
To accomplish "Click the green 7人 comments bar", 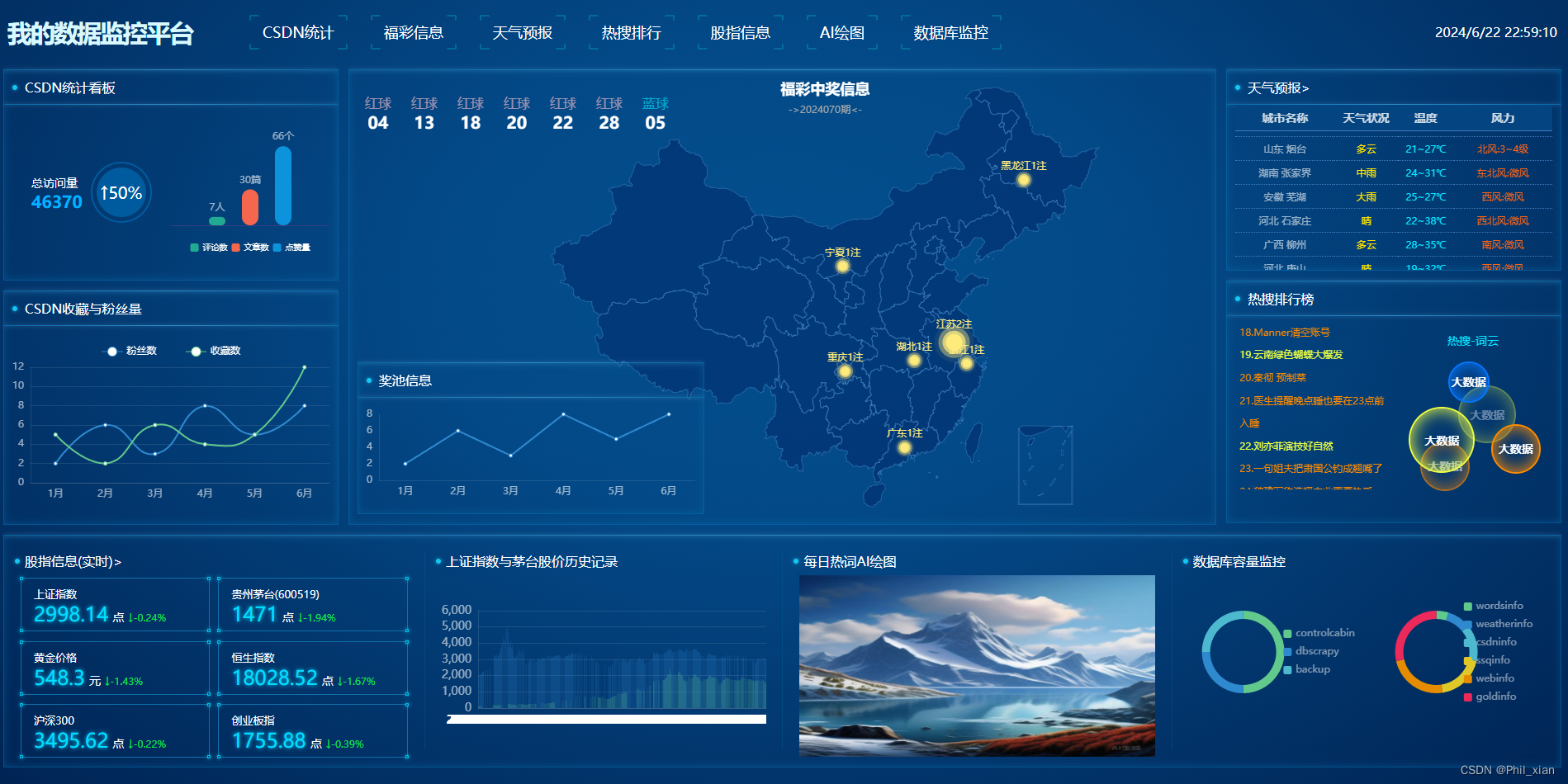I will [217, 220].
